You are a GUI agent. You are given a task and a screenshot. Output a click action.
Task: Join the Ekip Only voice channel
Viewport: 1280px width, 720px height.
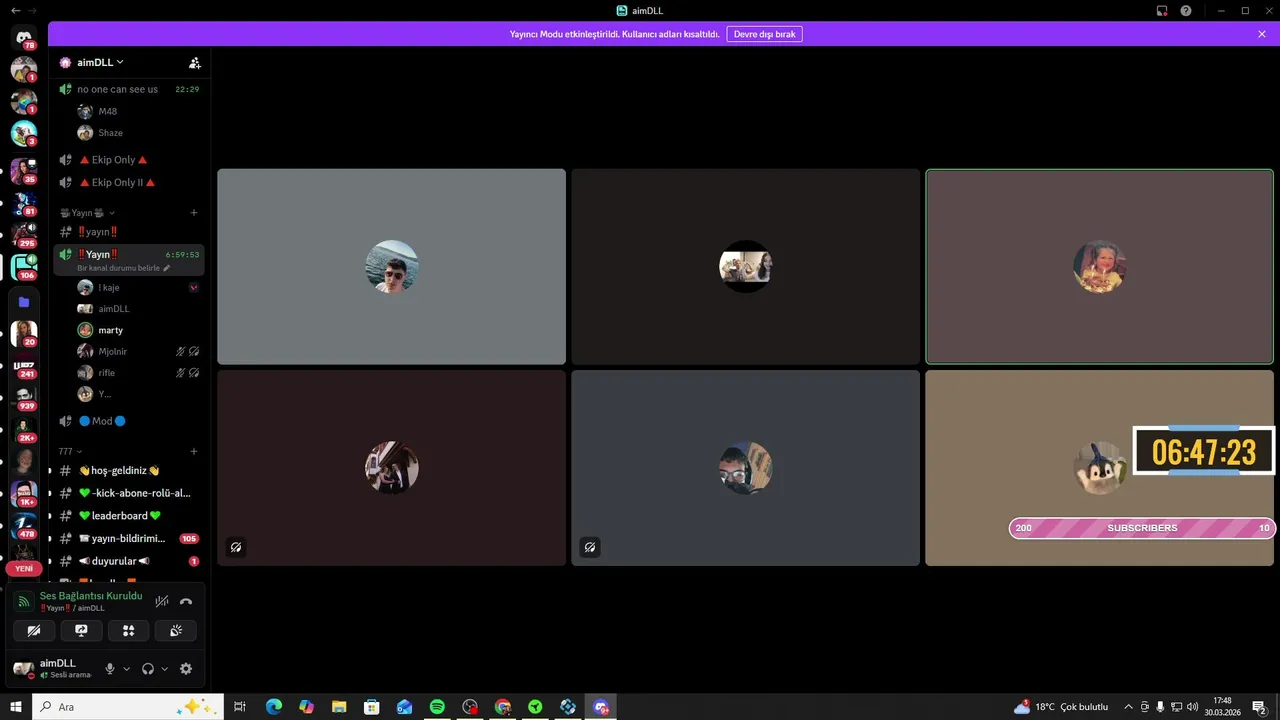pyautogui.click(x=129, y=160)
